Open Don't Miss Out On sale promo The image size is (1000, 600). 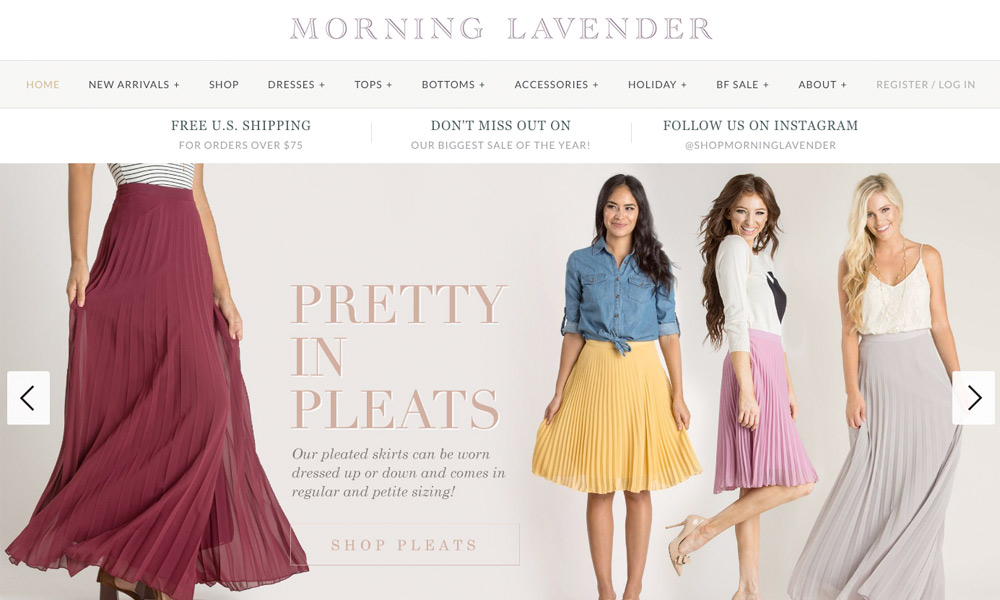tap(501, 135)
